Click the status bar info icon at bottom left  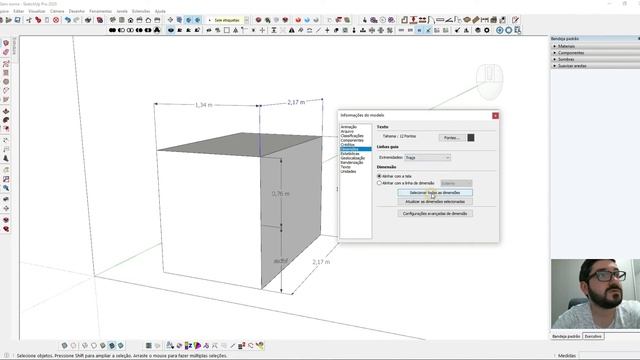(6, 356)
